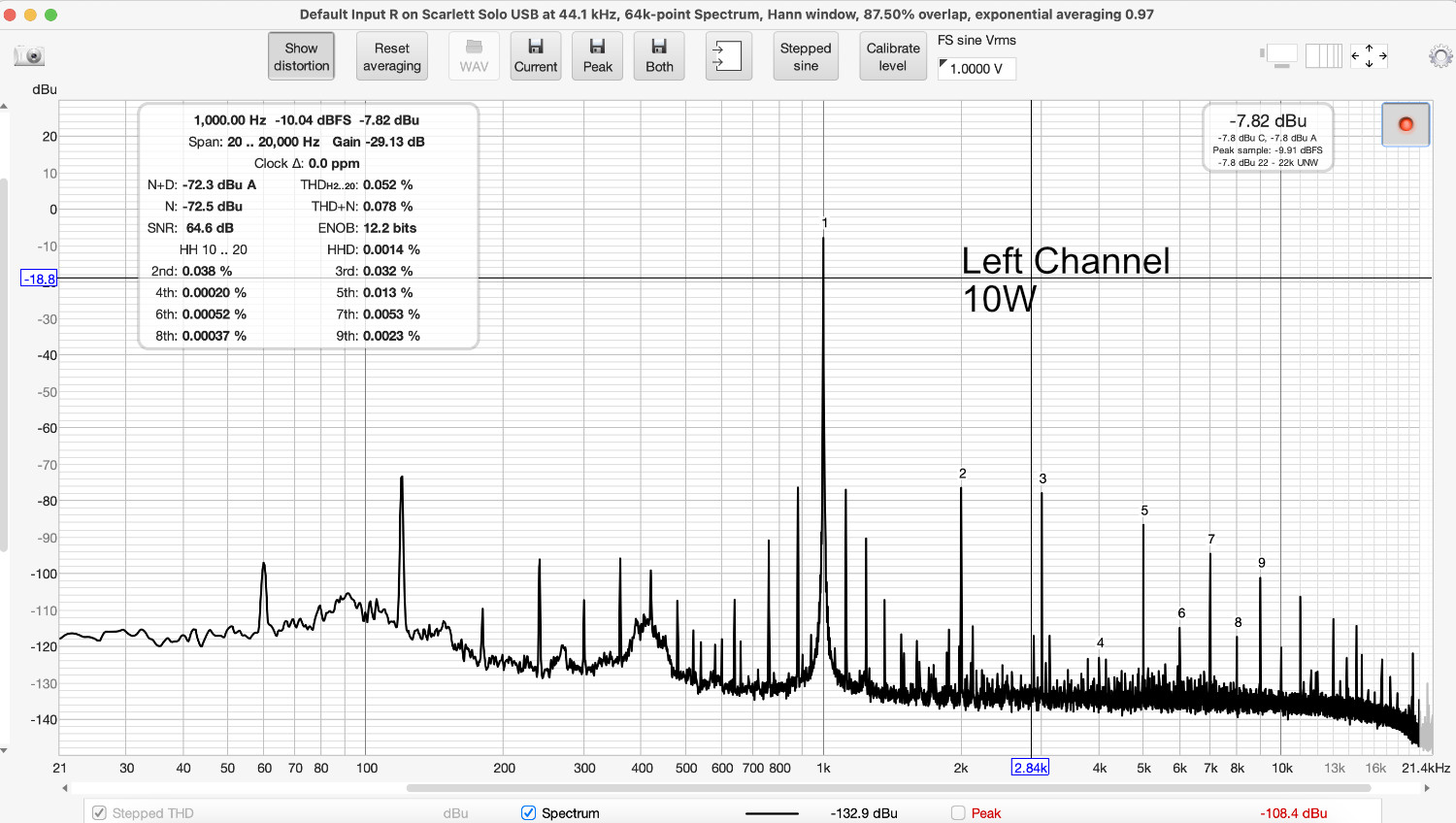Save Both spectrum traces
The image size is (1456, 823).
(659, 55)
